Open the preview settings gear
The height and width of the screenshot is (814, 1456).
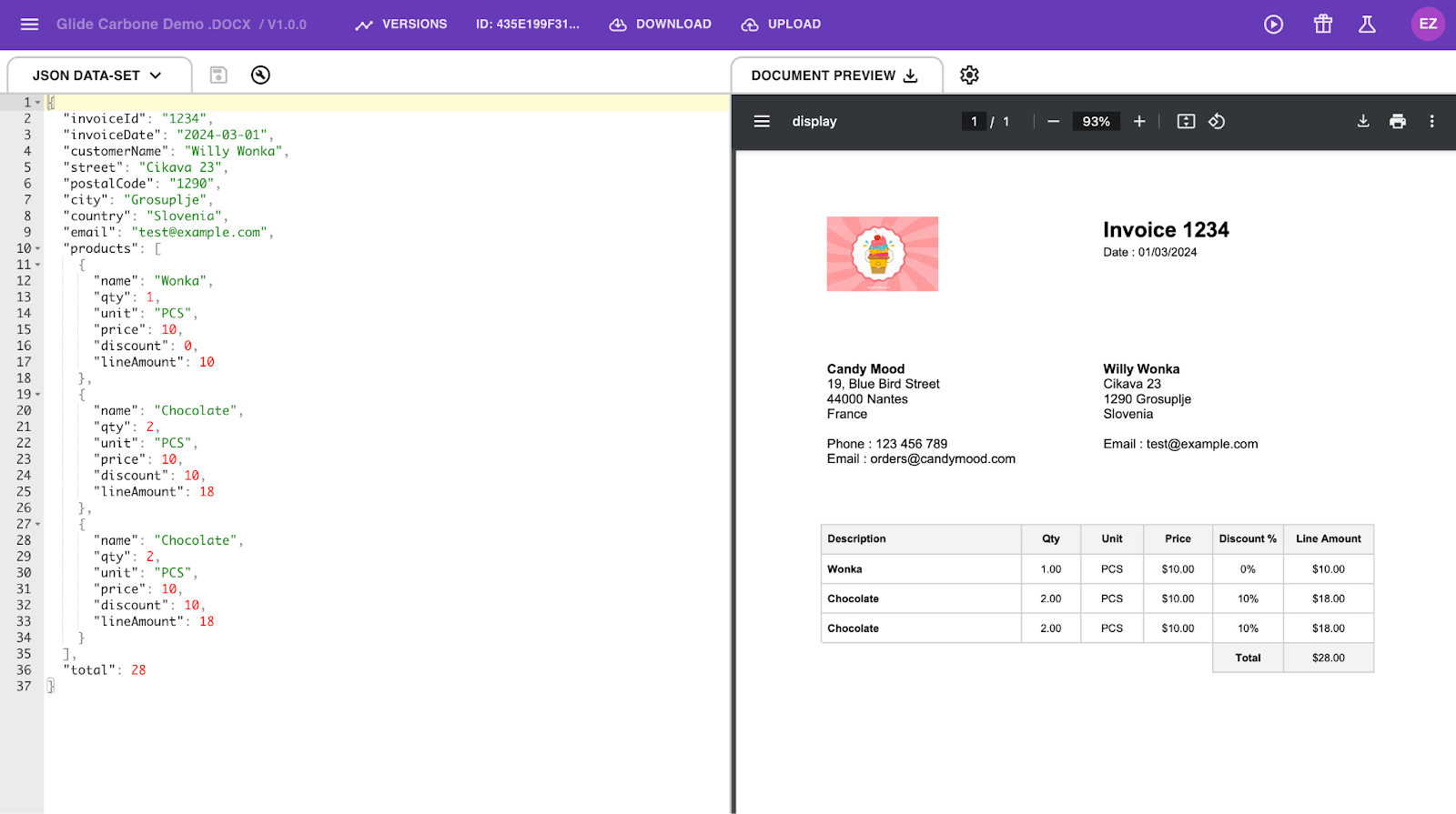tap(970, 75)
